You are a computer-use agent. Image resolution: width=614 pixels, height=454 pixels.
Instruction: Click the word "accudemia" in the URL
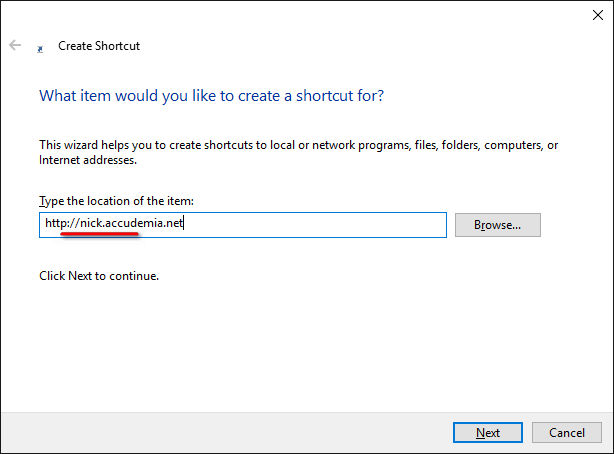click(138, 224)
